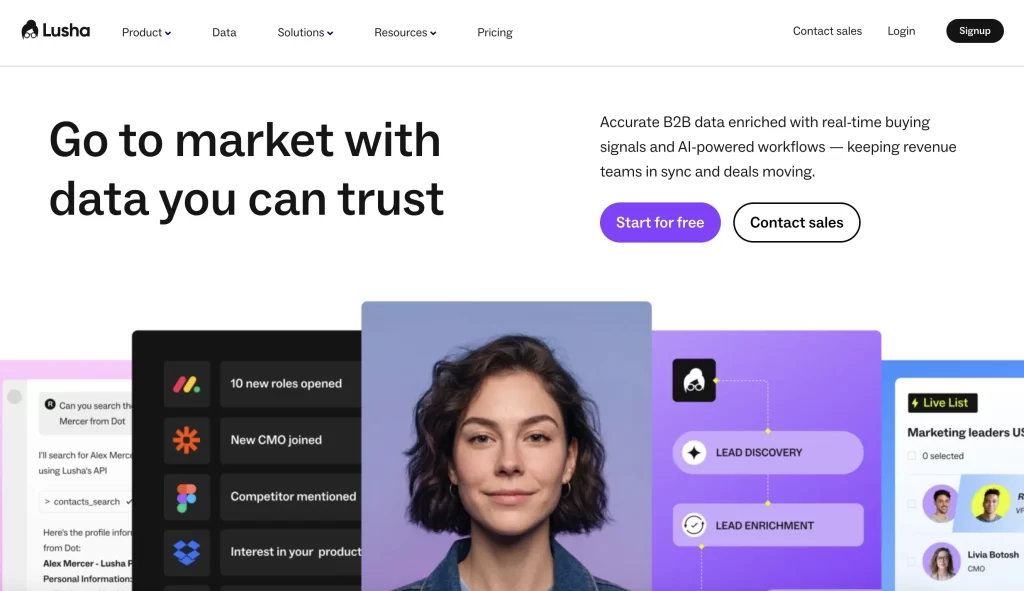The height and width of the screenshot is (591, 1024).
Task: Open the Pricing page from navigation
Action: (x=494, y=33)
